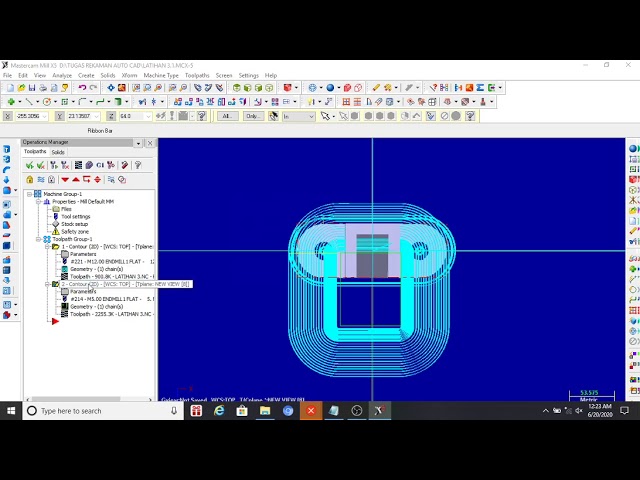Image resolution: width=640 pixels, height=480 pixels.
Task: Open the Machine Type menu
Action: 161,76
